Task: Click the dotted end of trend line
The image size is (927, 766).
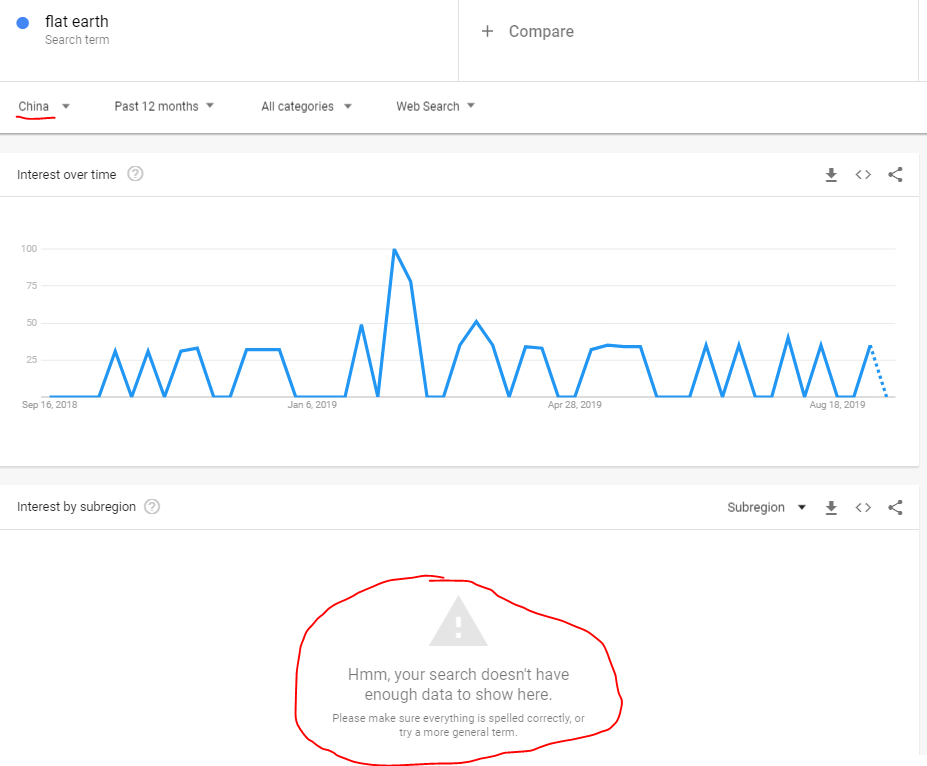Action: point(879,372)
